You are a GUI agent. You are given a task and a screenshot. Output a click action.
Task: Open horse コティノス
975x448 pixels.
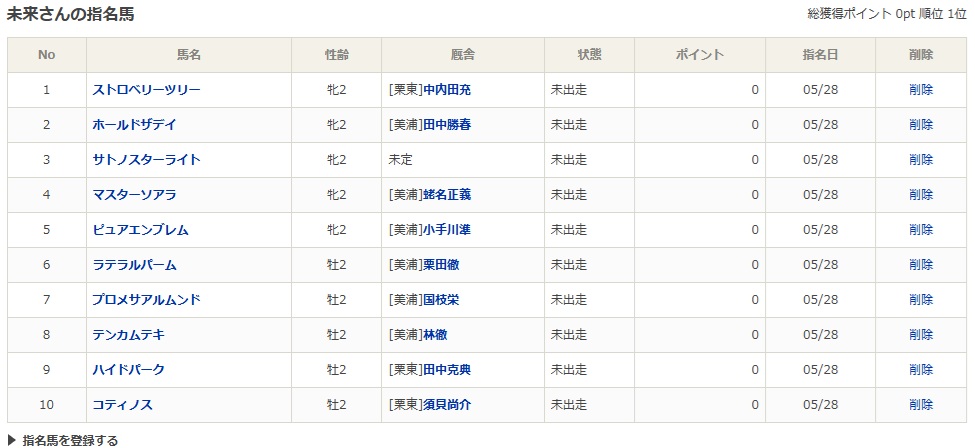click(x=122, y=404)
